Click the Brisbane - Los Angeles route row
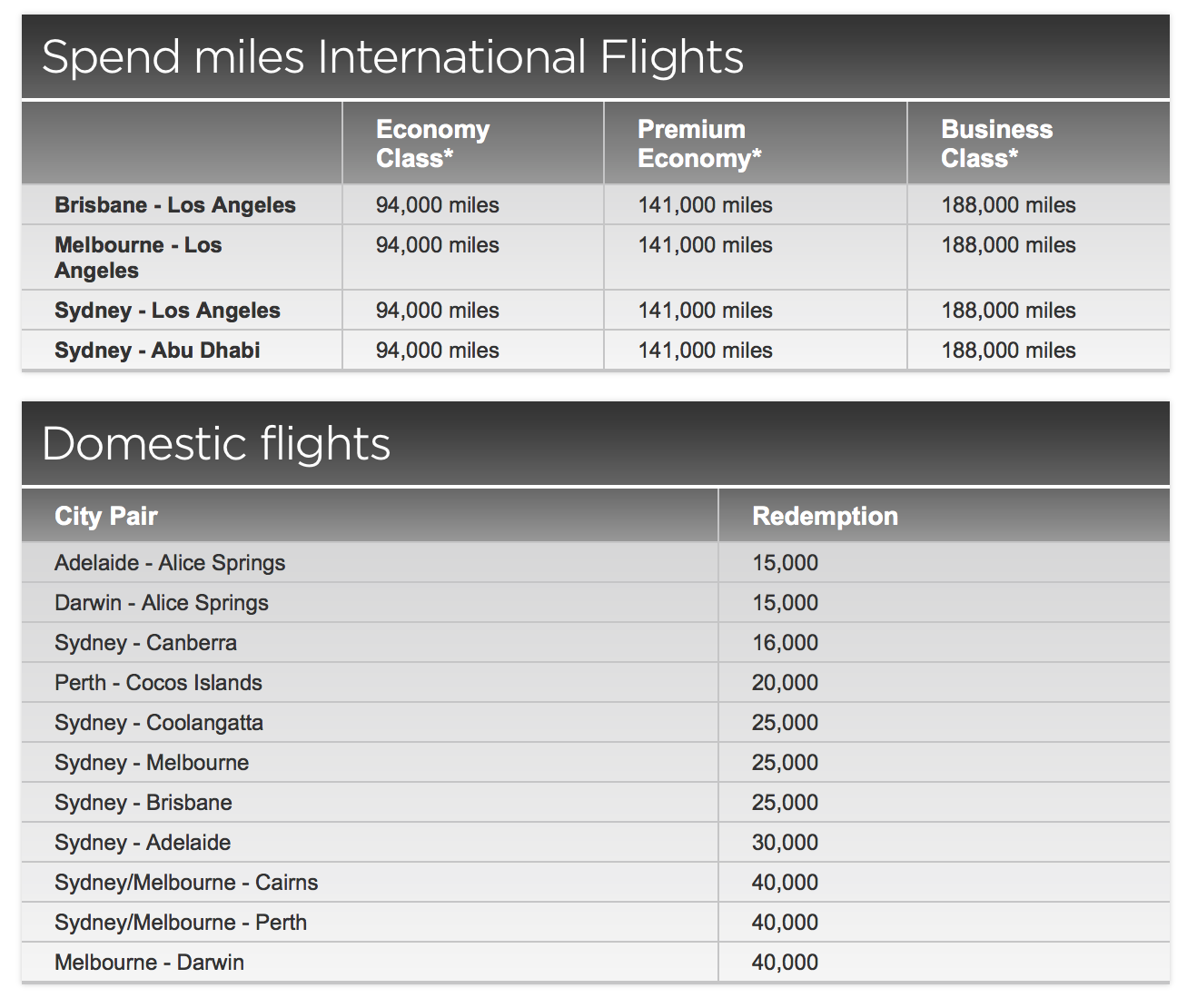Image resolution: width=1197 pixels, height=1008 pixels. pos(175,205)
